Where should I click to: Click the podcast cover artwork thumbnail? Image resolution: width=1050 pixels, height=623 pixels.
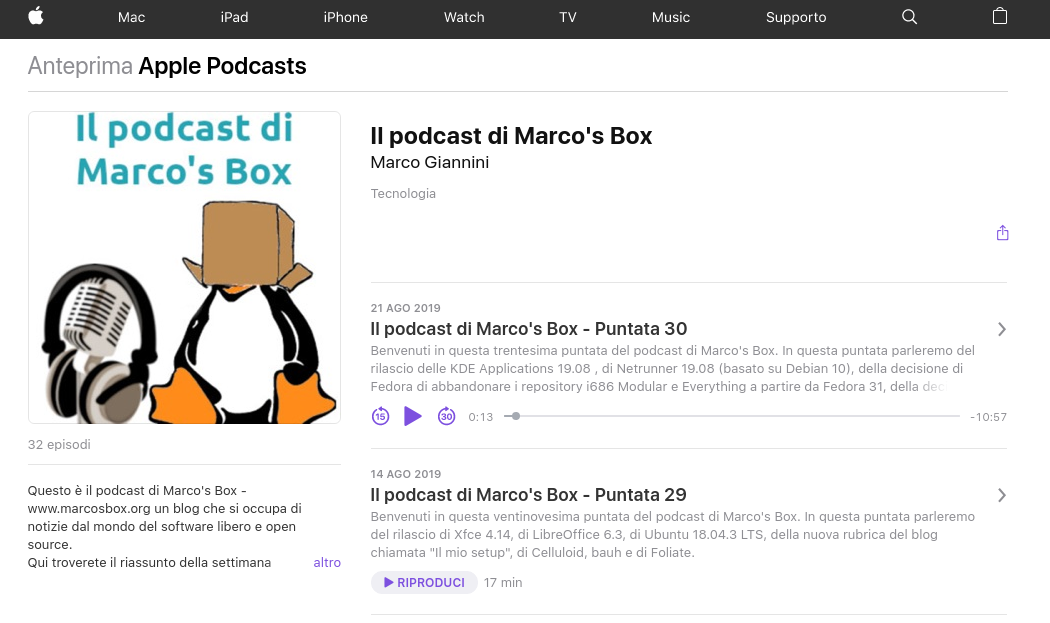point(184,267)
